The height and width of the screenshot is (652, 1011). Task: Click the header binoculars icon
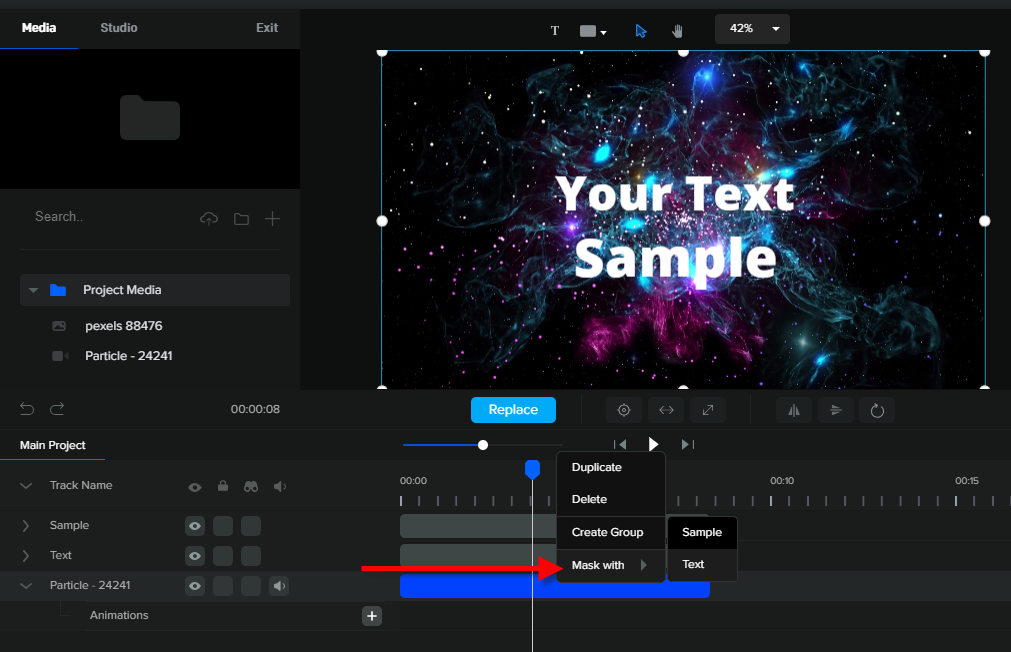251,486
